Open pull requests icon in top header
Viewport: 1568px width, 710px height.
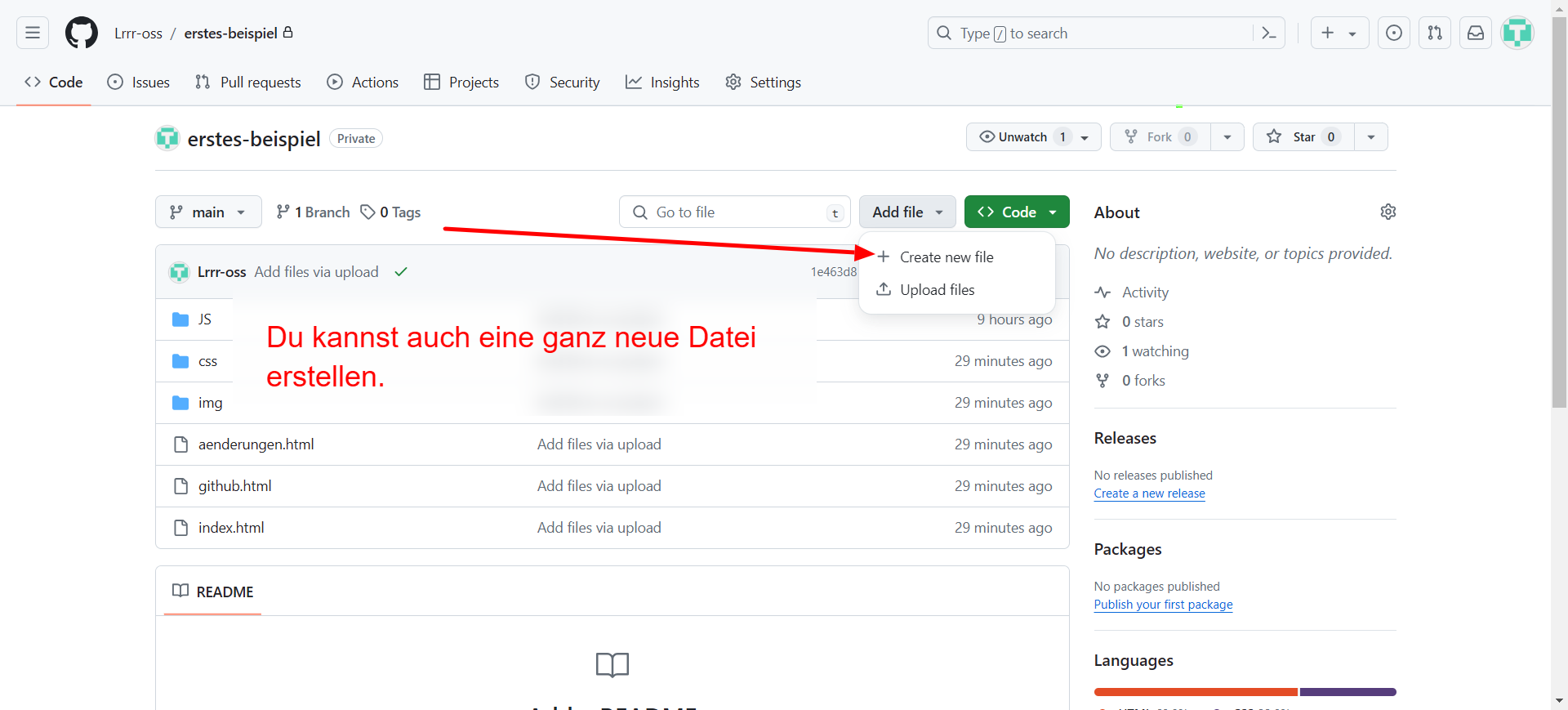[1435, 33]
